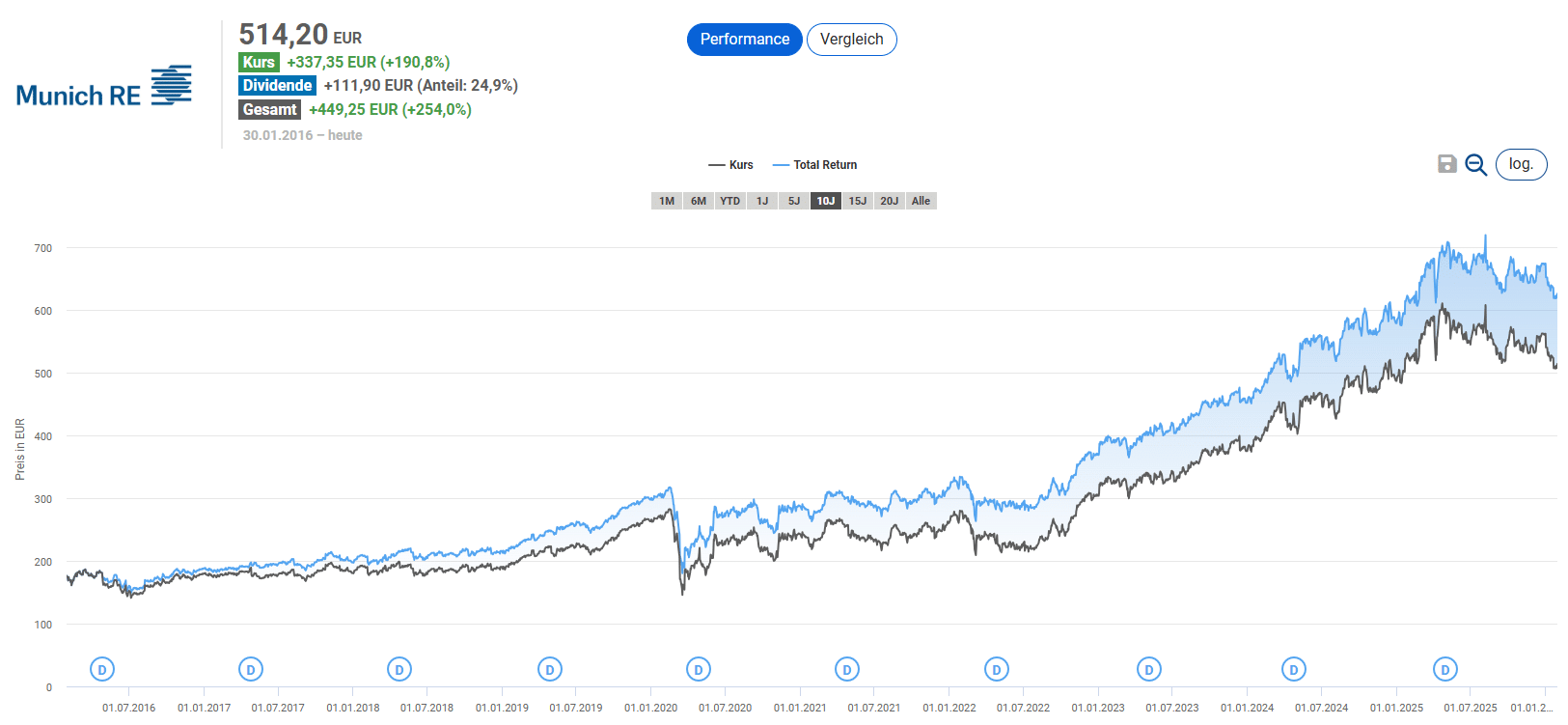Click the dividend marker near 01.07.2020
The image size is (1568, 725).
pyautogui.click(x=699, y=669)
